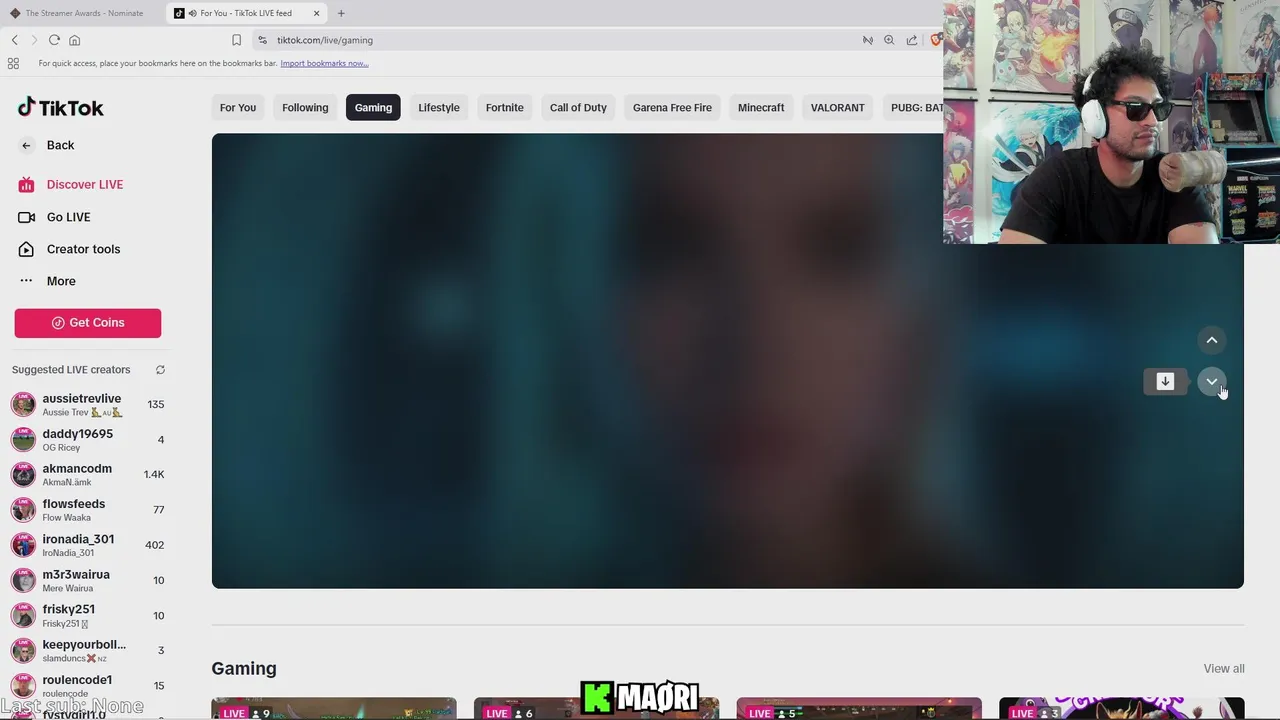This screenshot has width=1280, height=720.
Task: Open site settings icon beside the URL
Action: click(x=262, y=40)
